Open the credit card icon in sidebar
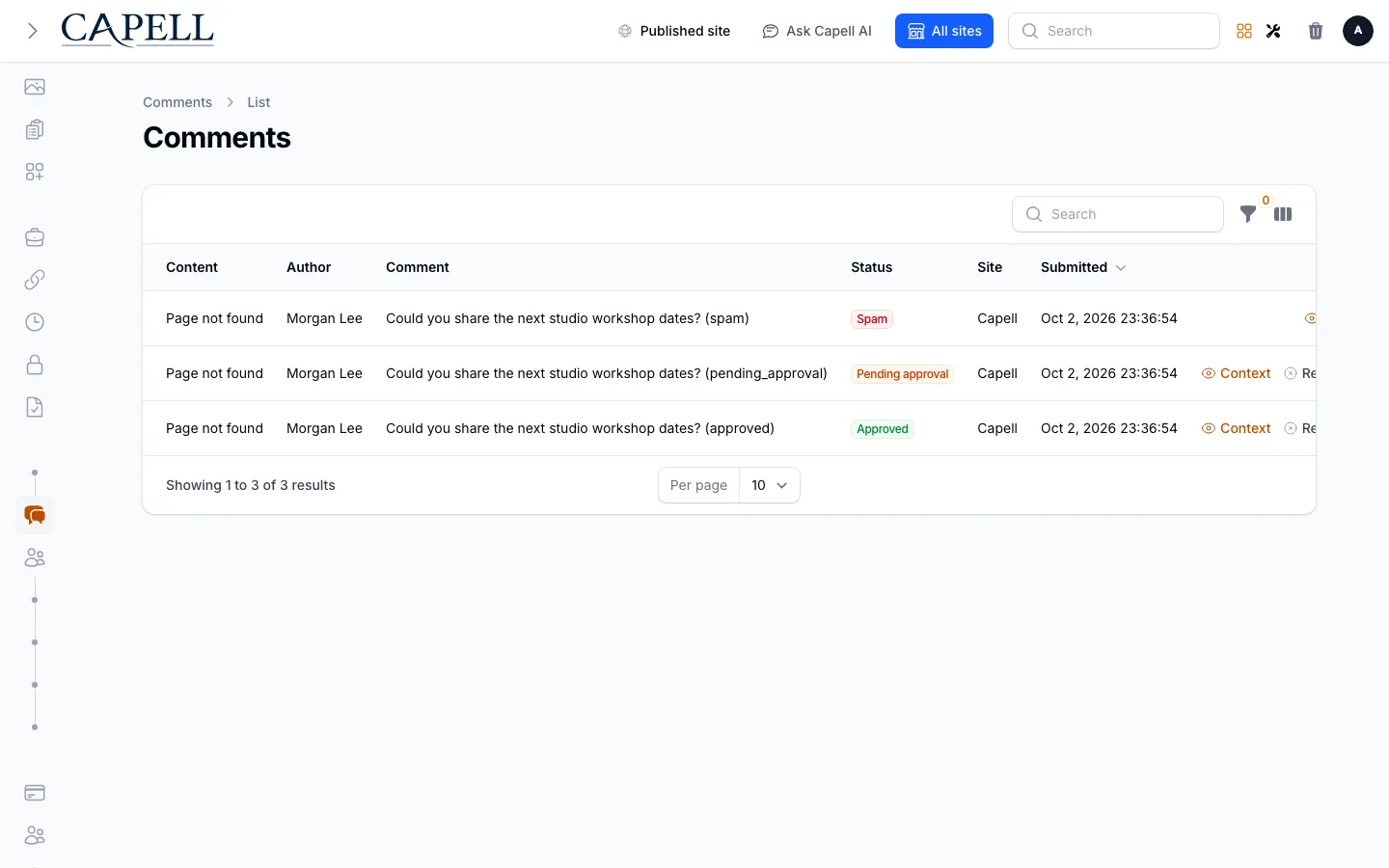This screenshot has width=1389, height=868. 35,793
